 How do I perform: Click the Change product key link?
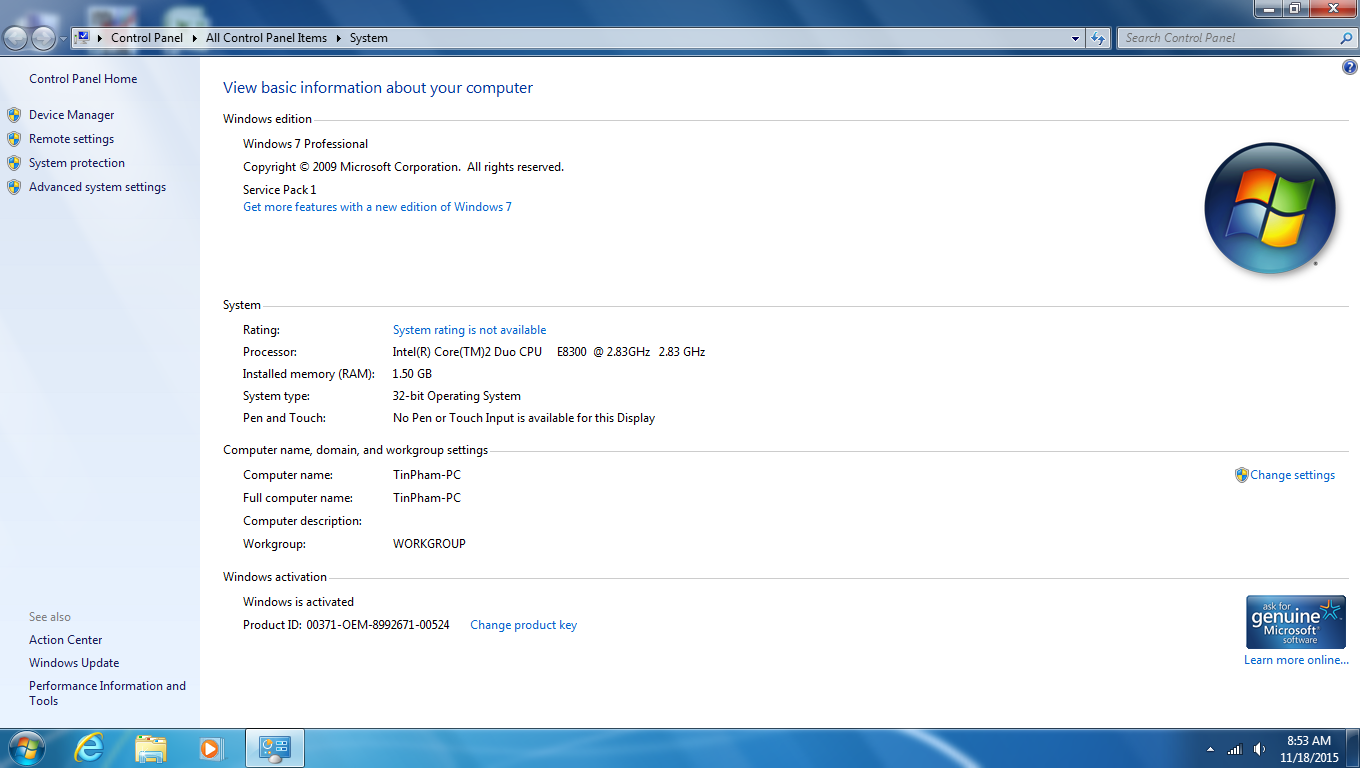(x=523, y=625)
